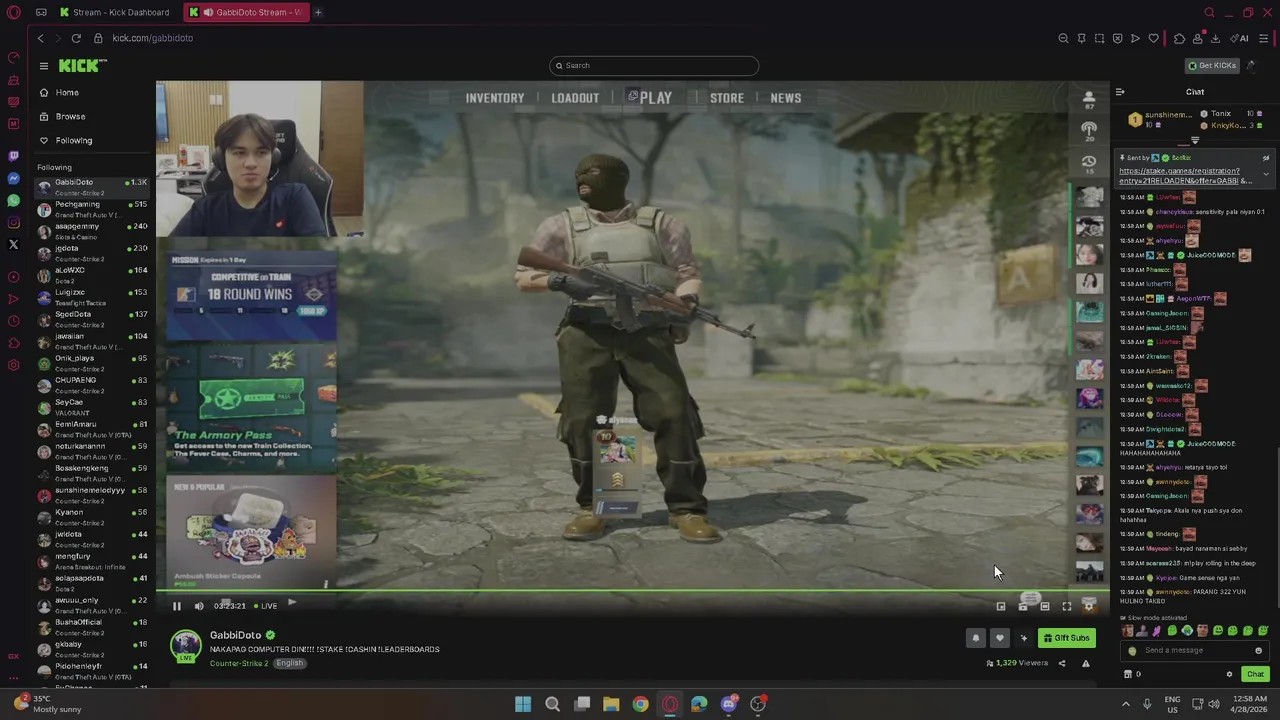This screenshot has width=1280, height=720.
Task: Share the stream via share icon
Action: pyautogui.click(x=1062, y=663)
